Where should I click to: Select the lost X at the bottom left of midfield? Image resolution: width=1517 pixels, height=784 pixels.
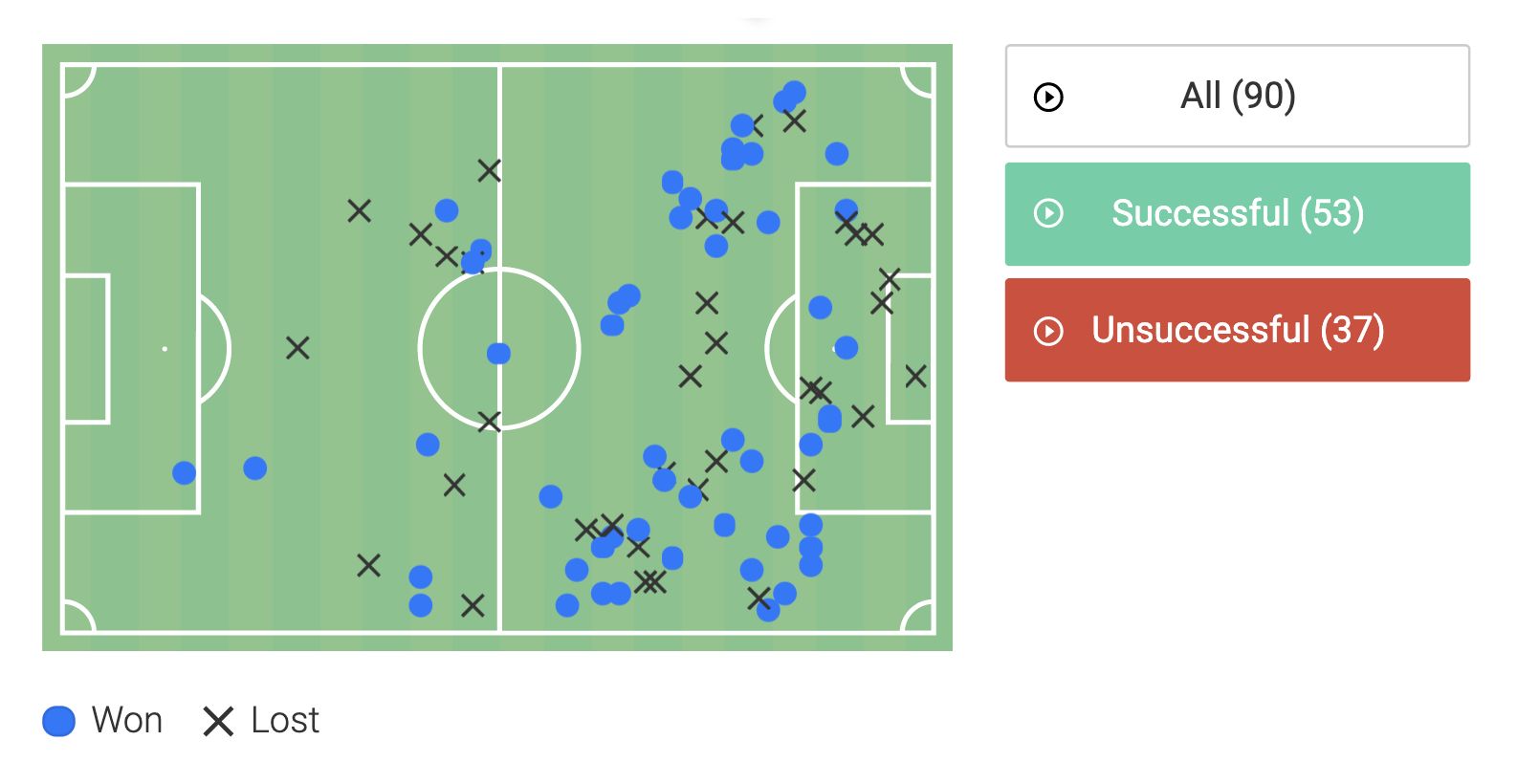coord(368,565)
